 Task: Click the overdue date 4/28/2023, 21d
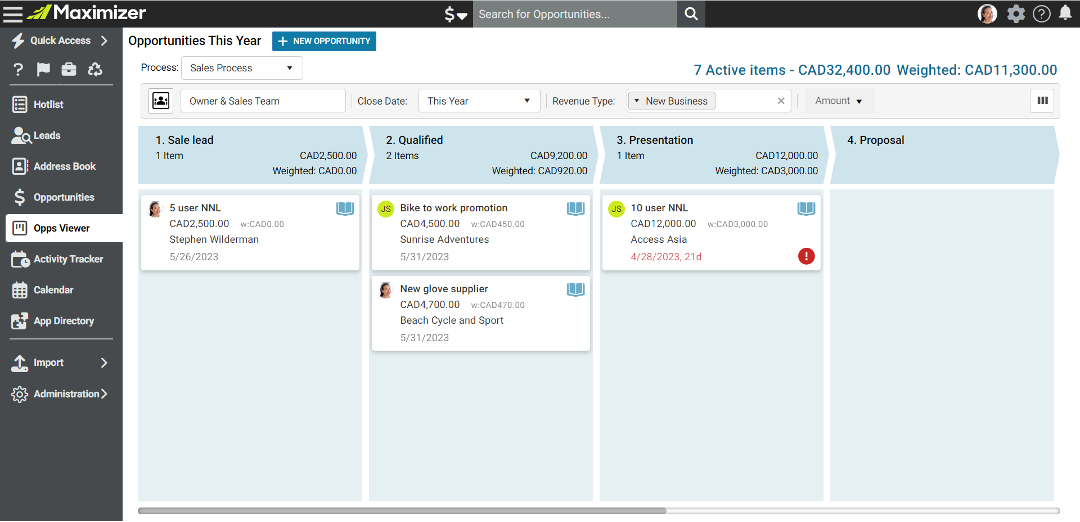(x=665, y=257)
